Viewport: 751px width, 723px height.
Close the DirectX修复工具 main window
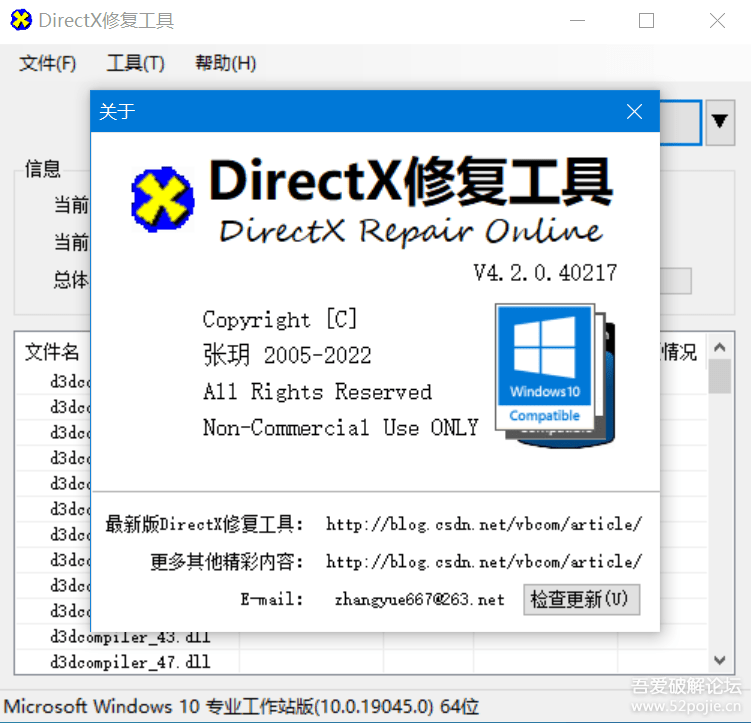717,21
